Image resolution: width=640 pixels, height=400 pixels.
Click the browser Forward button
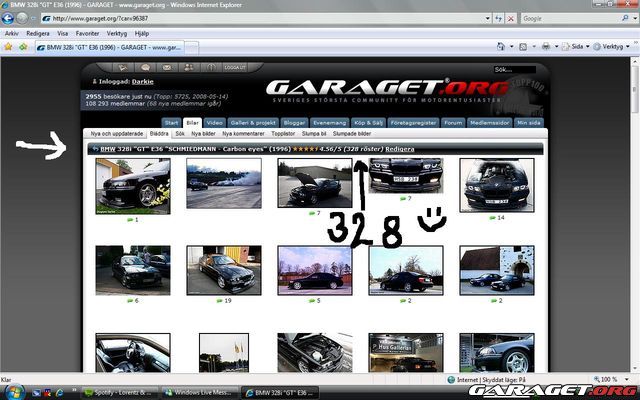22,18
